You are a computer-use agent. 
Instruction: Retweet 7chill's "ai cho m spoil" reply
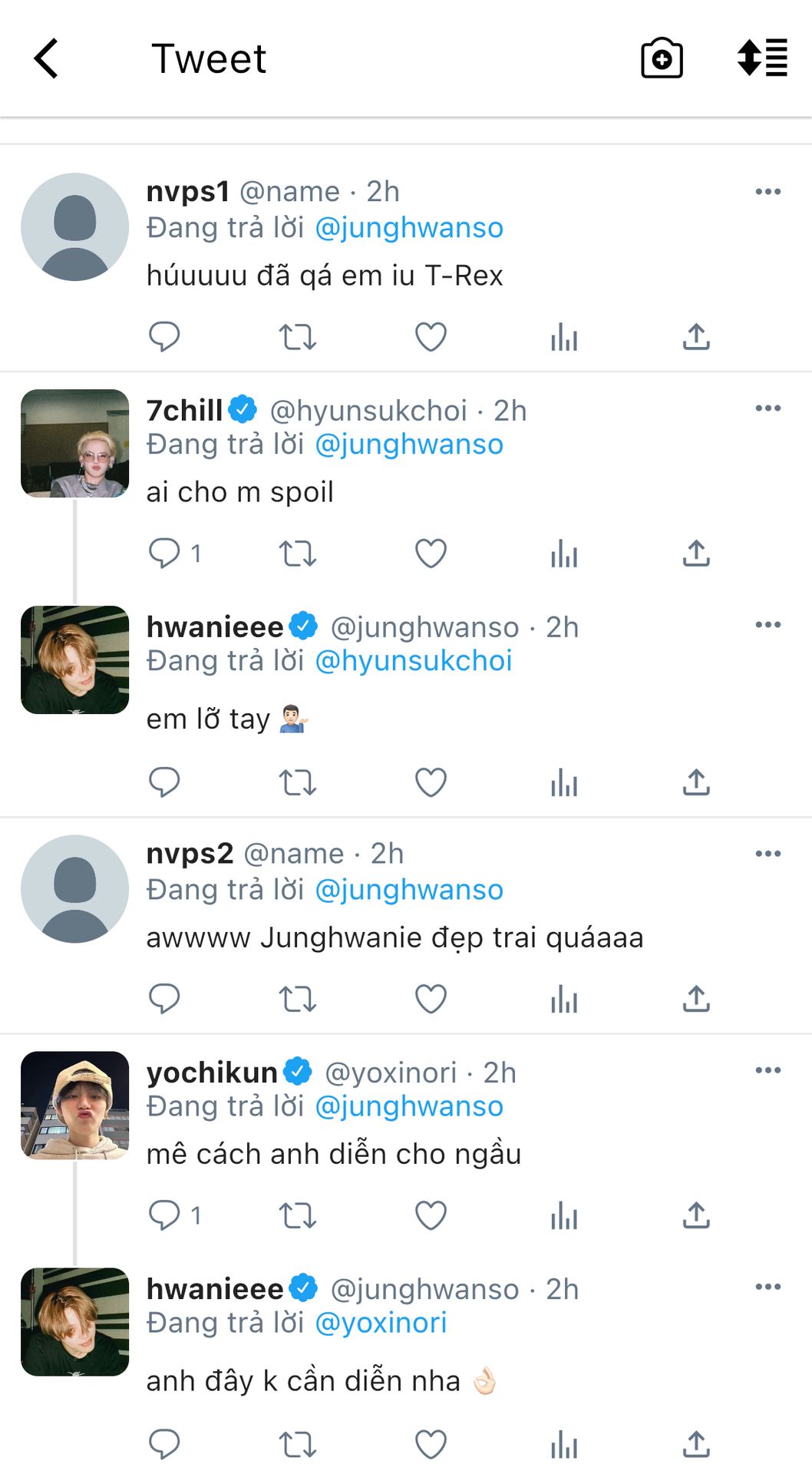[x=297, y=554]
